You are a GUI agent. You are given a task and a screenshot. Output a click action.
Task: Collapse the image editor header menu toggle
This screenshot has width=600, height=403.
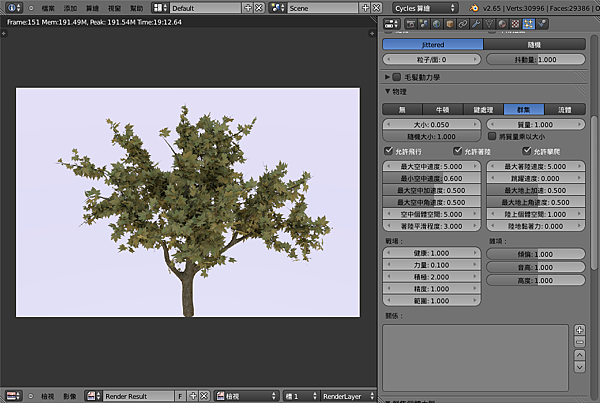pyautogui.click(x=31, y=396)
